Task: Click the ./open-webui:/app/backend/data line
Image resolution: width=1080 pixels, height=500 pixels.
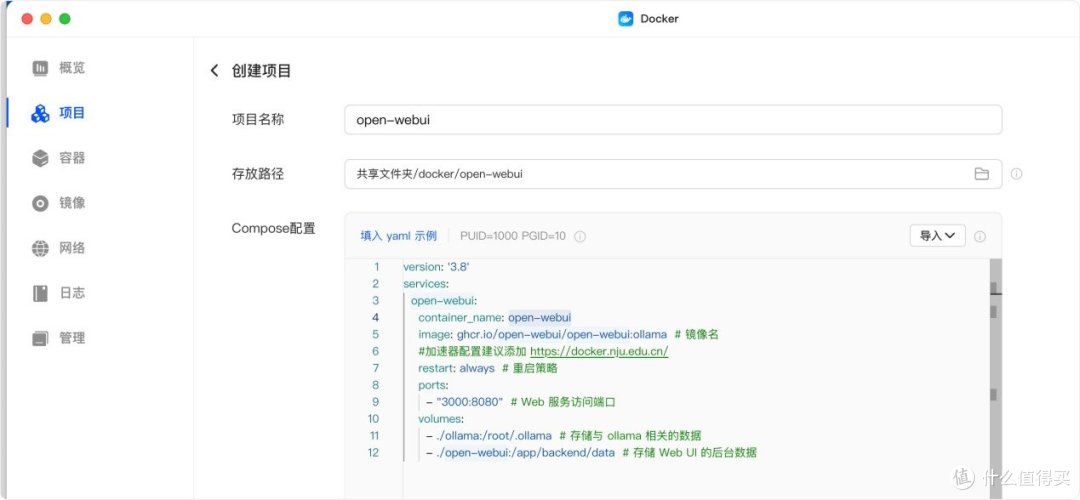Action: pos(590,452)
